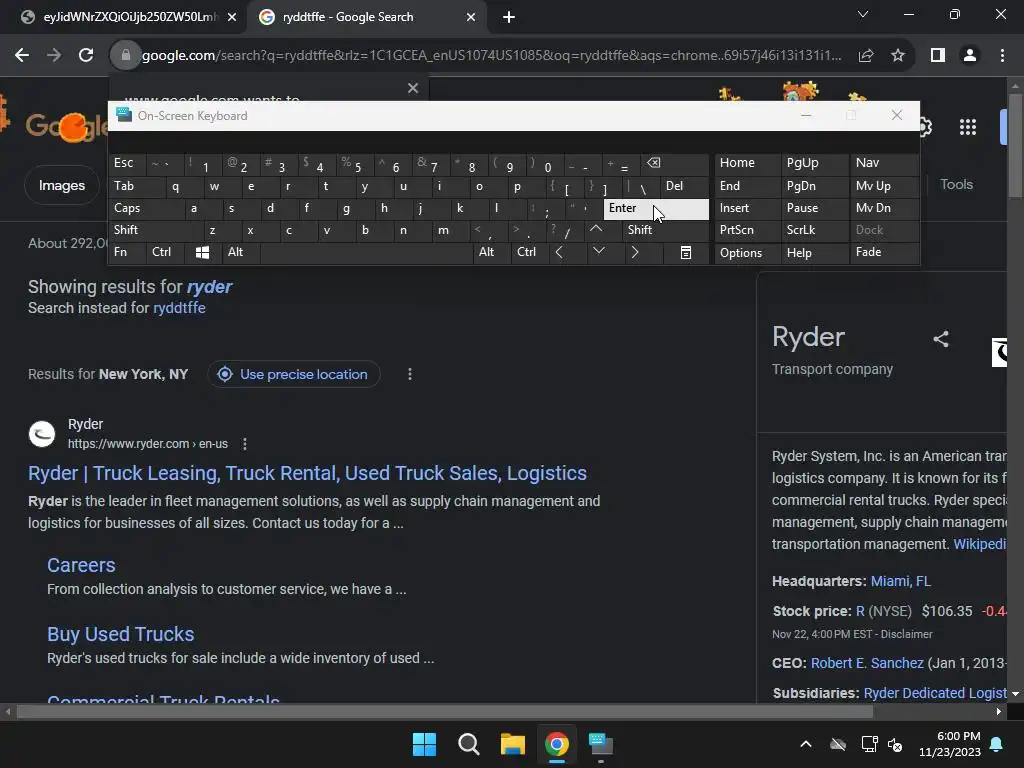Click the Windows key on On-Screen Keyboard

[x=202, y=253]
